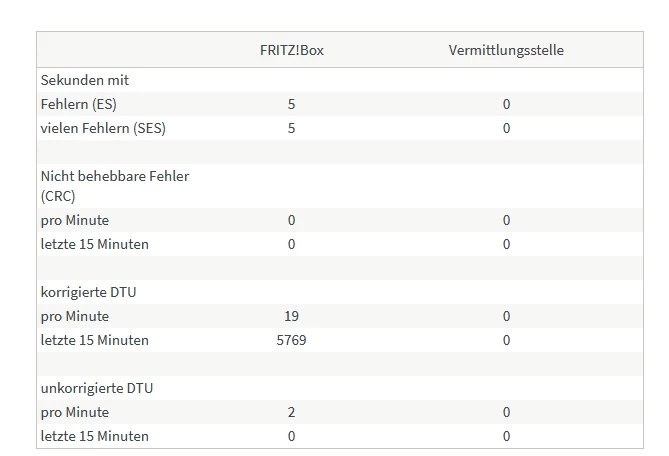Viewport: 669px width, 456px height.
Task: Click "pro Minute" label under CRC section
Action: (75, 220)
